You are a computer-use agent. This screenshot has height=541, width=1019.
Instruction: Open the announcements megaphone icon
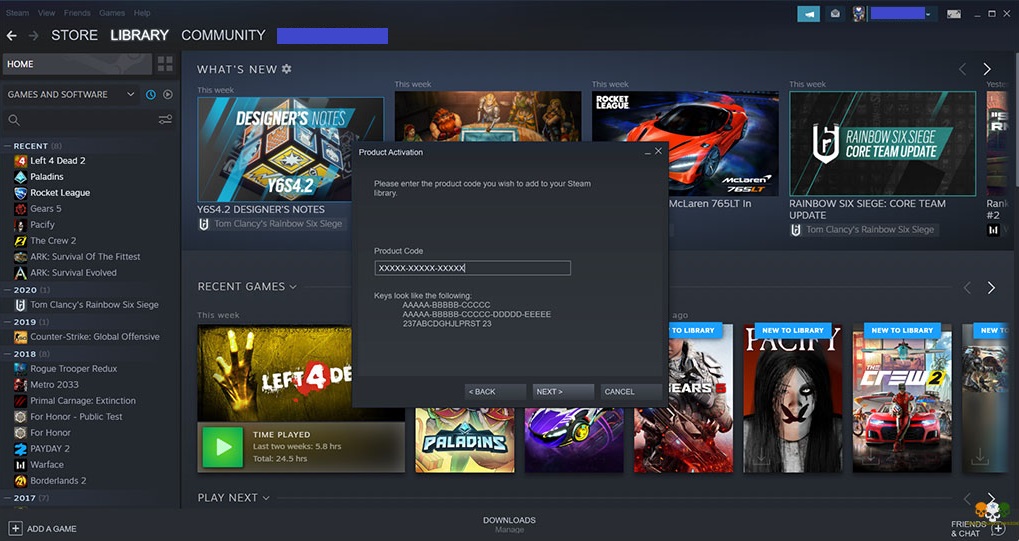pyautogui.click(x=808, y=14)
